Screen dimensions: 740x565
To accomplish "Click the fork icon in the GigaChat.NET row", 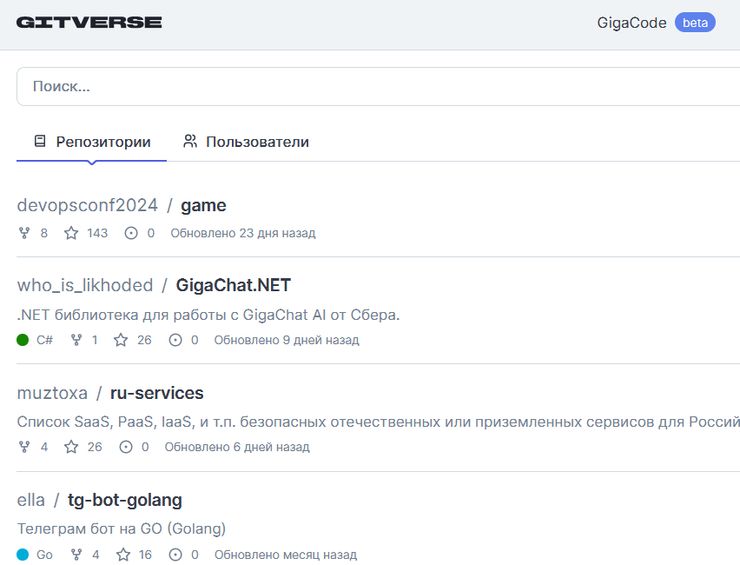I will (x=76, y=340).
